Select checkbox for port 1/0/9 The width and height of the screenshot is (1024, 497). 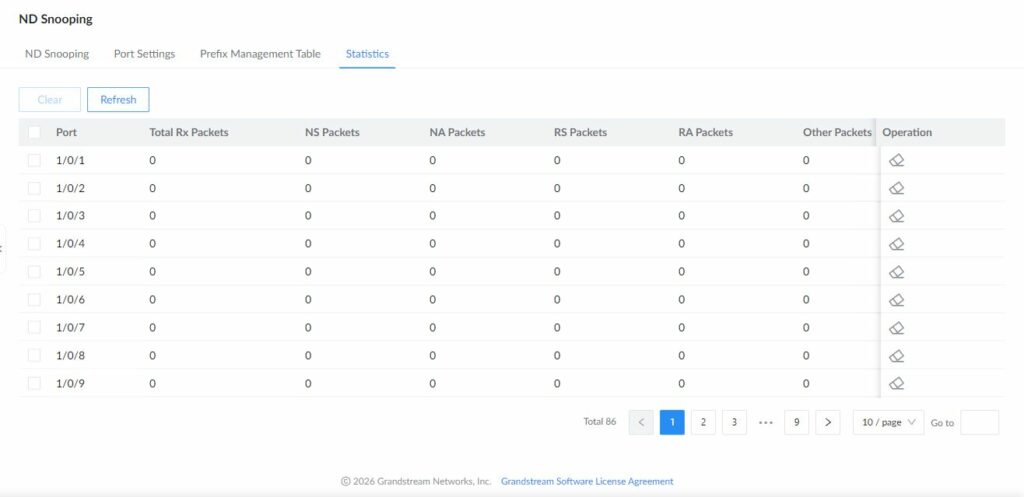[x=34, y=383]
